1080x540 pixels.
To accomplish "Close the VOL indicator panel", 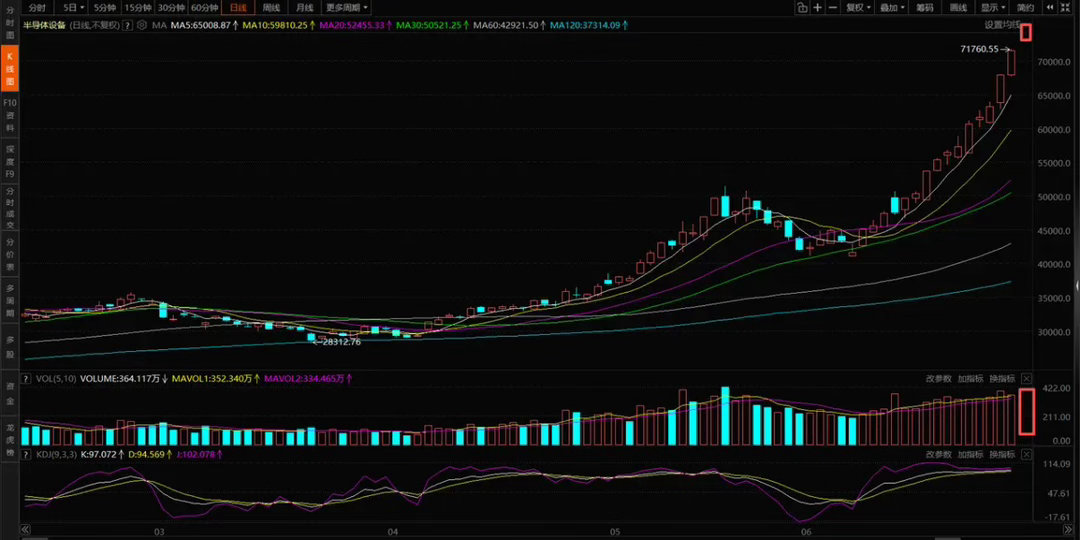I will (1026, 378).
